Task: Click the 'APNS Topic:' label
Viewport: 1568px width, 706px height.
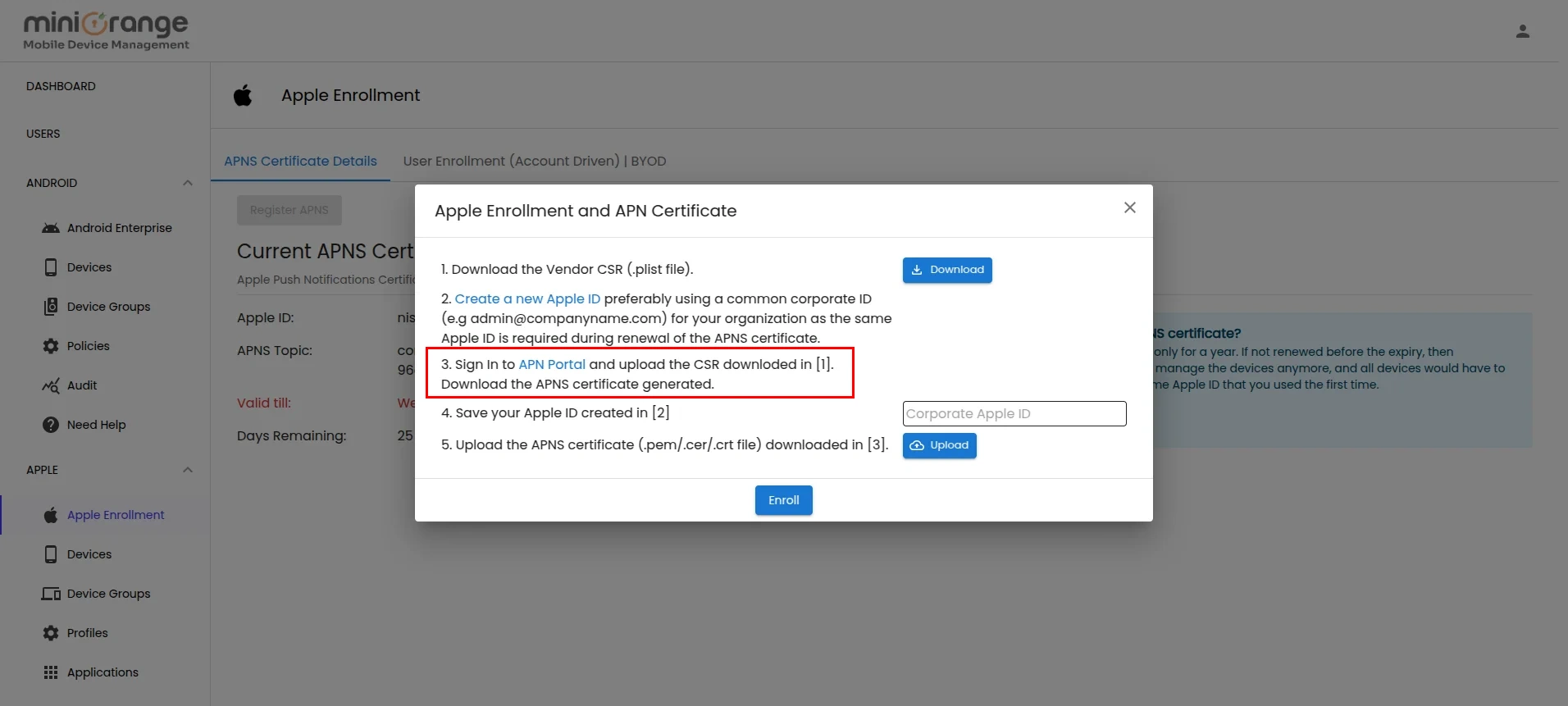Action: (x=275, y=350)
